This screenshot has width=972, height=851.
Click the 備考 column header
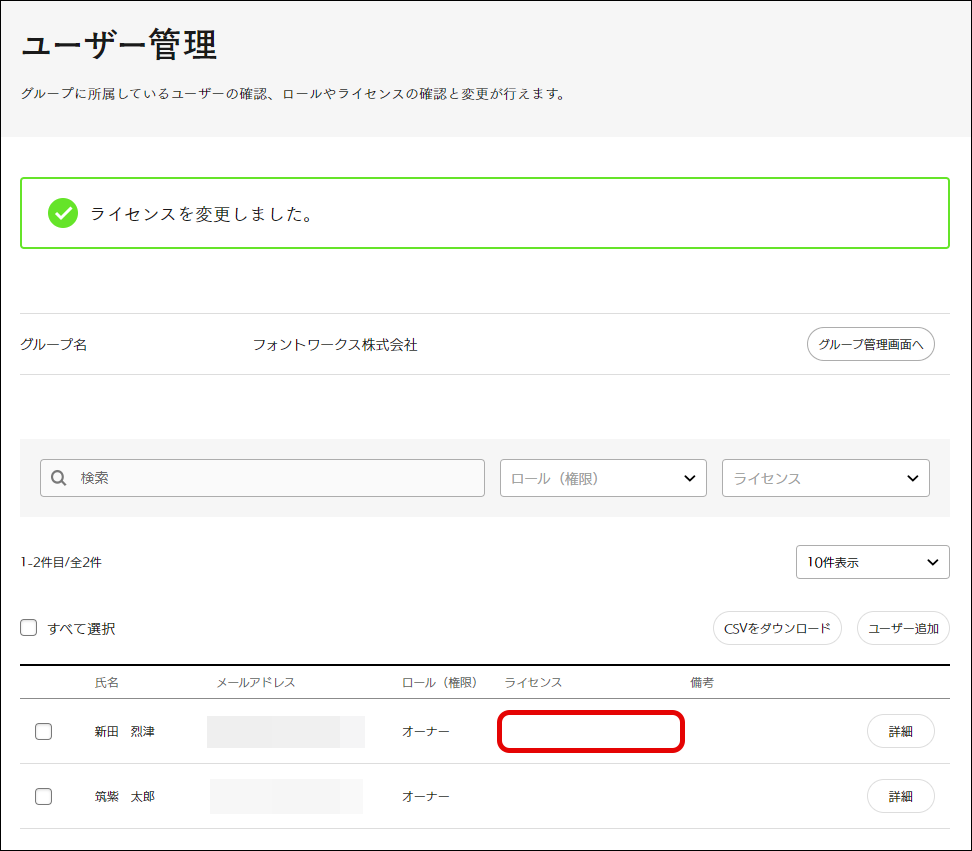coord(702,682)
